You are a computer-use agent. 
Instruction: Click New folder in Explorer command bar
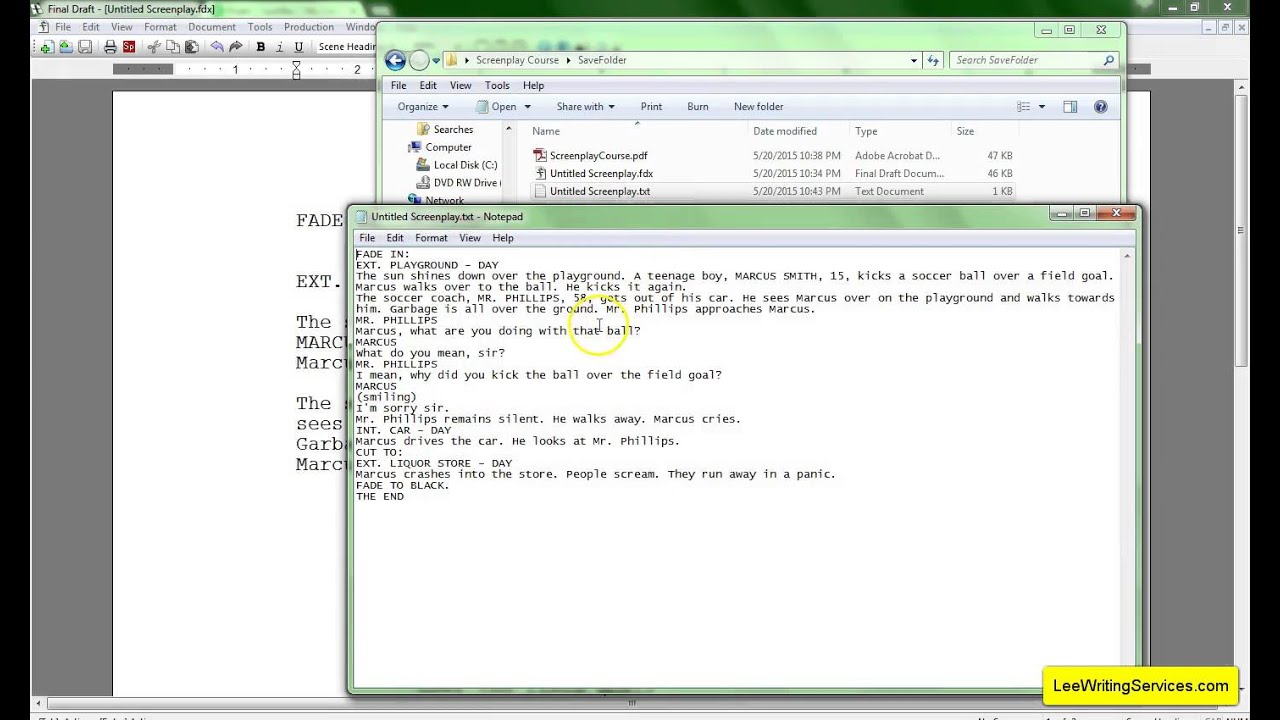(x=759, y=107)
